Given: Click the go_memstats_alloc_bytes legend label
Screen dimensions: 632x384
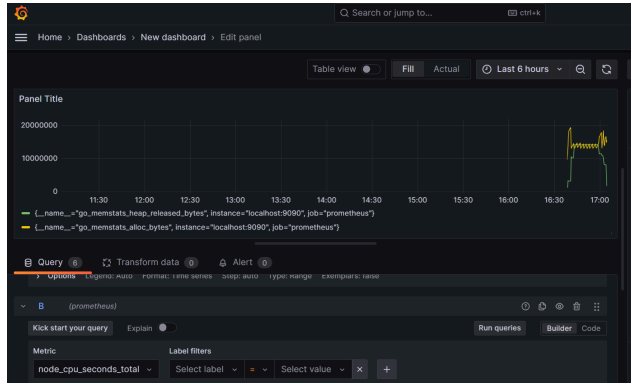Looking at the screenshot, I should pos(187,227).
